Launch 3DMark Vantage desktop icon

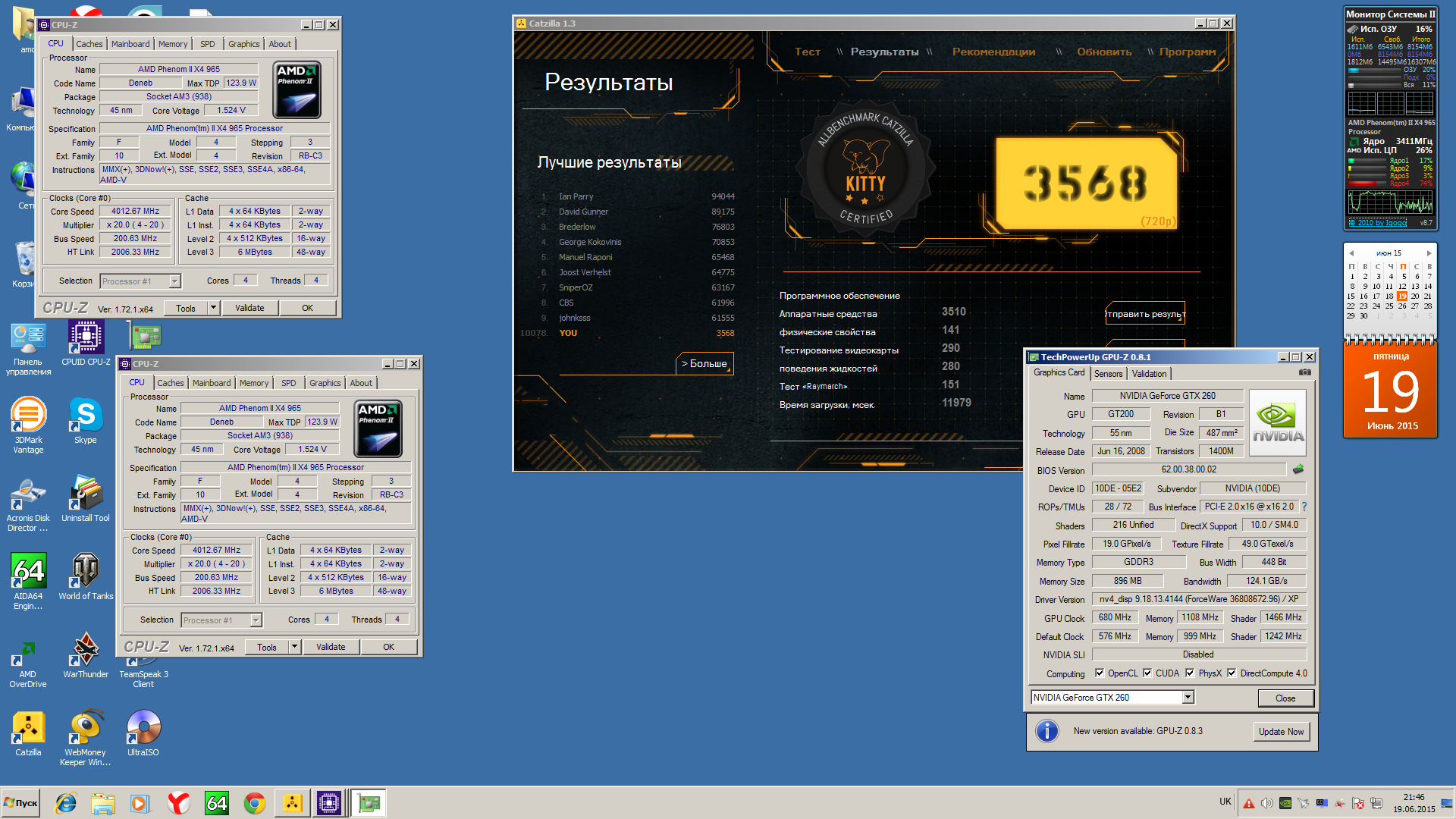(28, 425)
